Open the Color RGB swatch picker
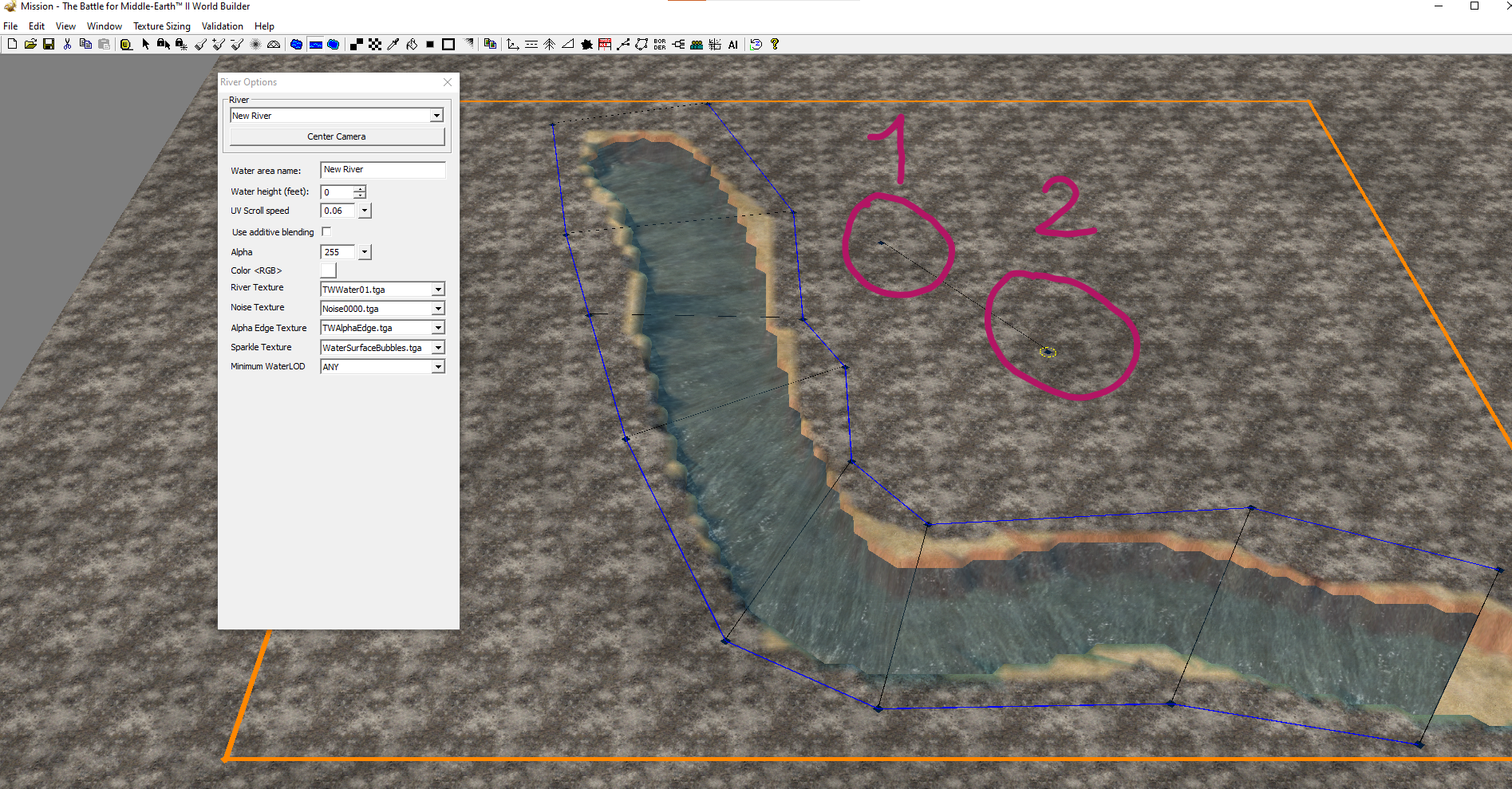The image size is (1512, 789). (328, 270)
